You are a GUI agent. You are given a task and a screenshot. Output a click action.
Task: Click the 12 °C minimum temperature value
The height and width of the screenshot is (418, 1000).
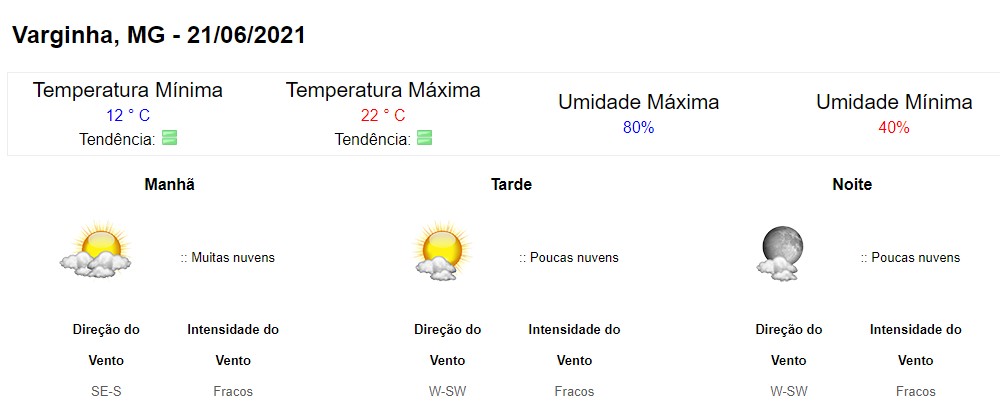pos(128,116)
